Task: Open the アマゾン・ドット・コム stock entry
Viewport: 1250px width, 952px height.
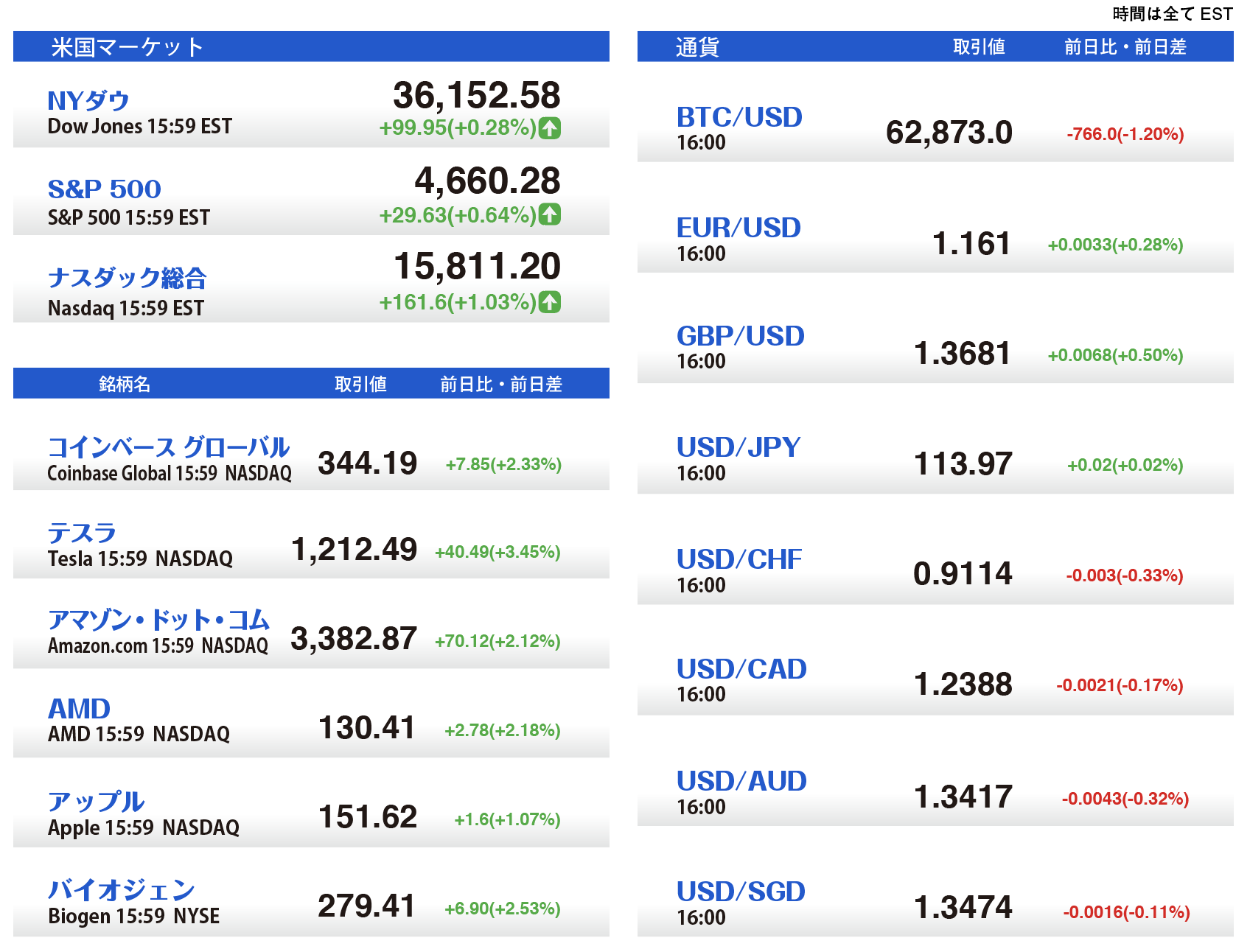Action: tap(158, 620)
